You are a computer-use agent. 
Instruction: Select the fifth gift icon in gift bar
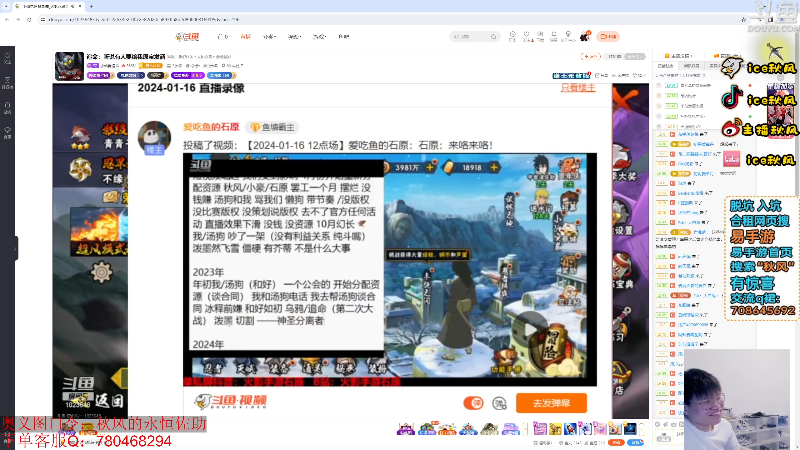click(489, 429)
